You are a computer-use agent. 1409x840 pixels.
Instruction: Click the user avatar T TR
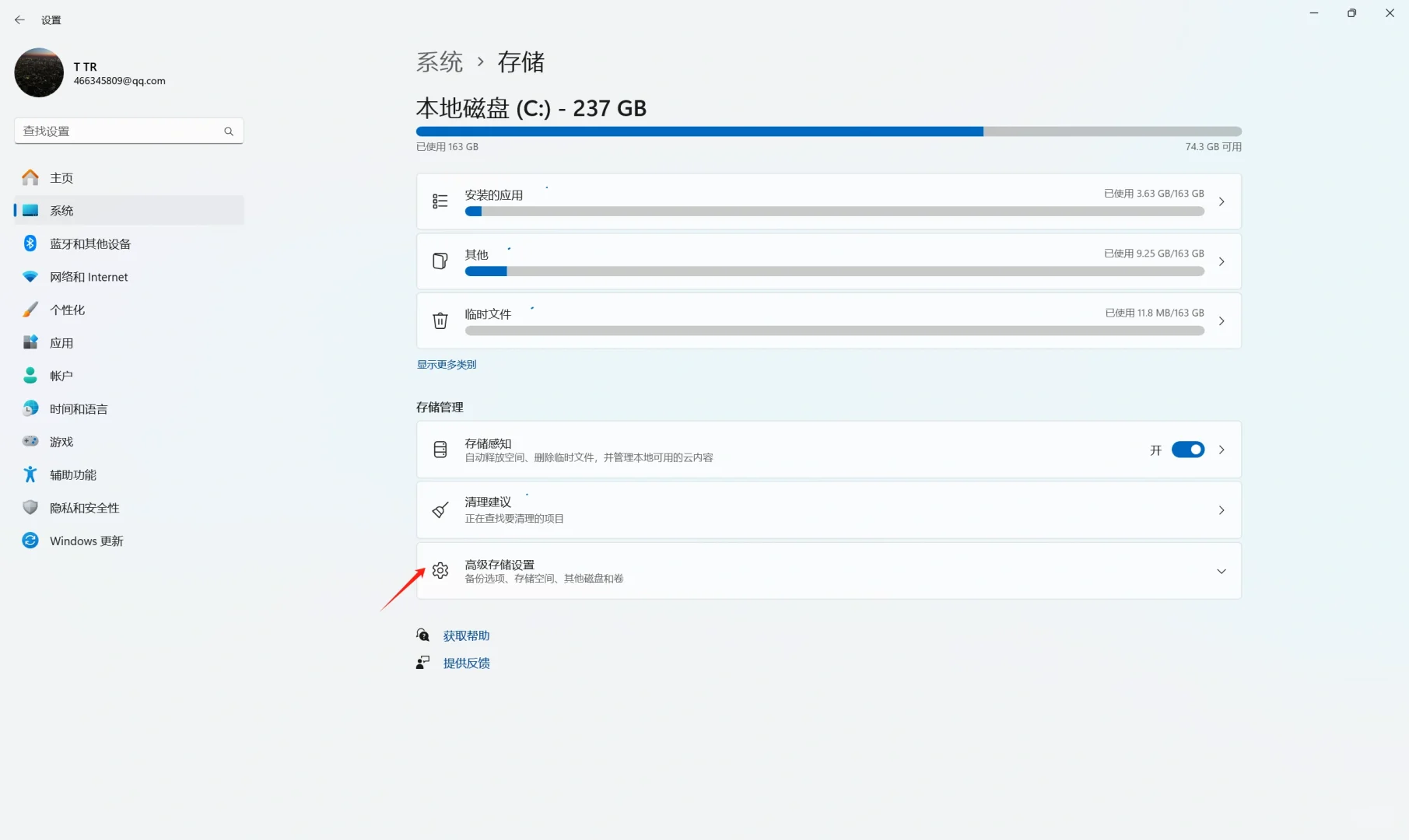click(x=38, y=72)
